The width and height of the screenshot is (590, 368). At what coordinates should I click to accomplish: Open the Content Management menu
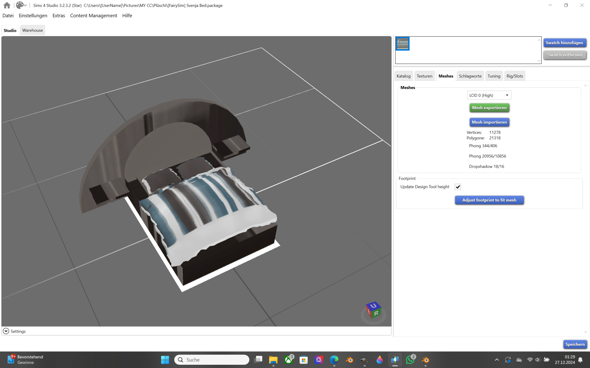93,15
